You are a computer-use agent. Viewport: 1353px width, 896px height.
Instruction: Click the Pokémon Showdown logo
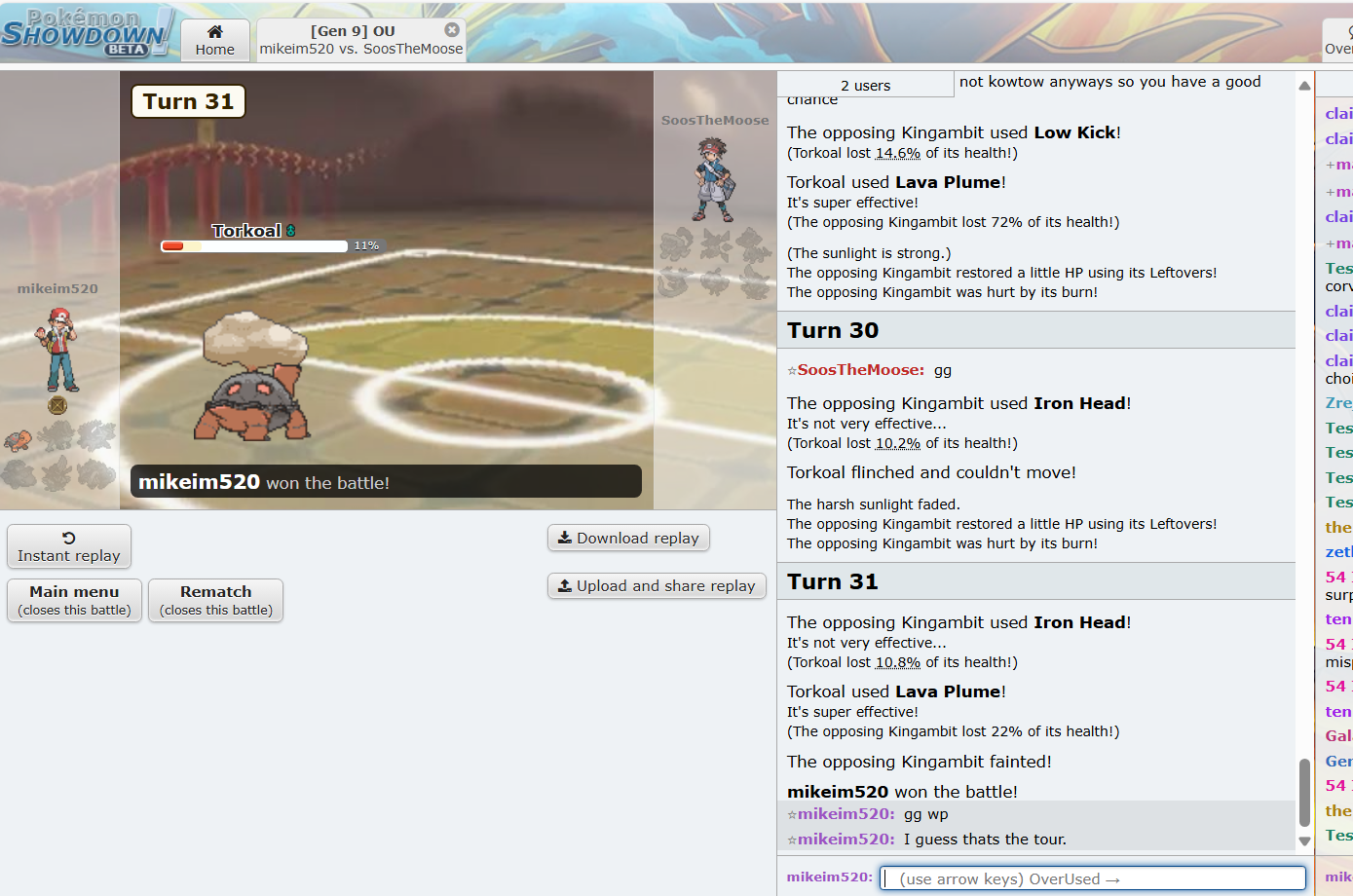87,32
